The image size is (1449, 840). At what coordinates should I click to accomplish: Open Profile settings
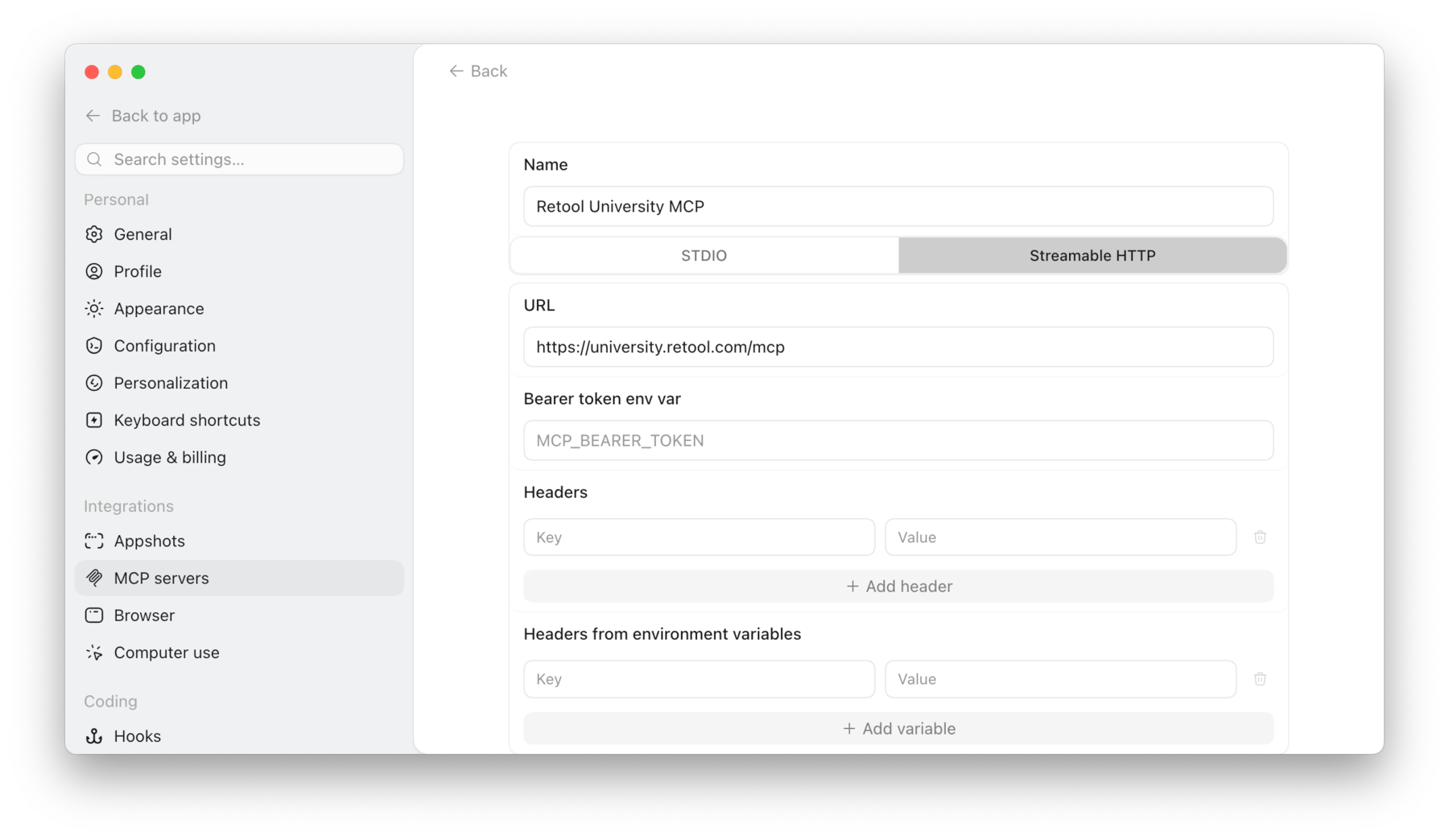pos(239,271)
